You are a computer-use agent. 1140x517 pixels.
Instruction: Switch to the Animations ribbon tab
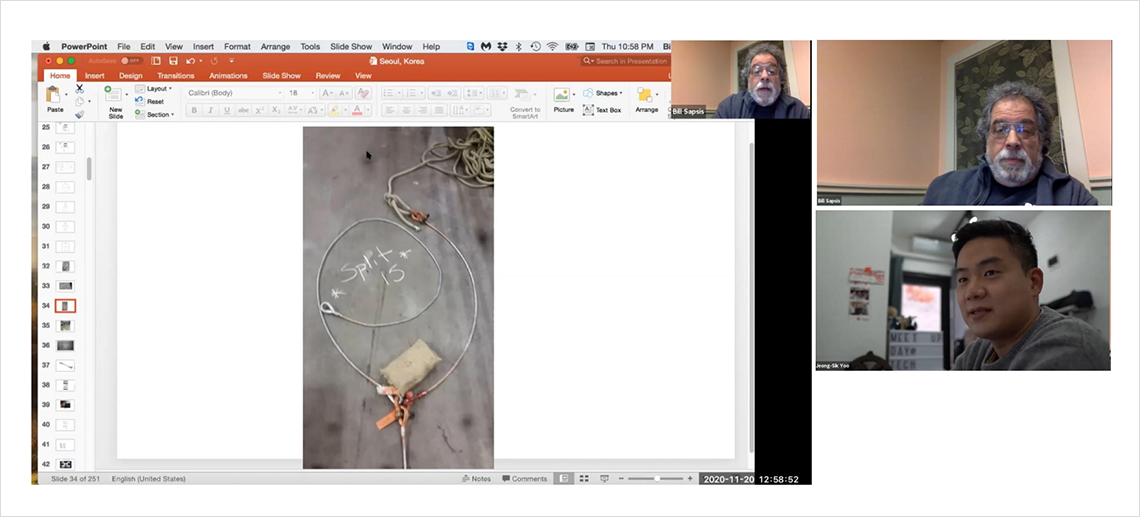coord(228,76)
